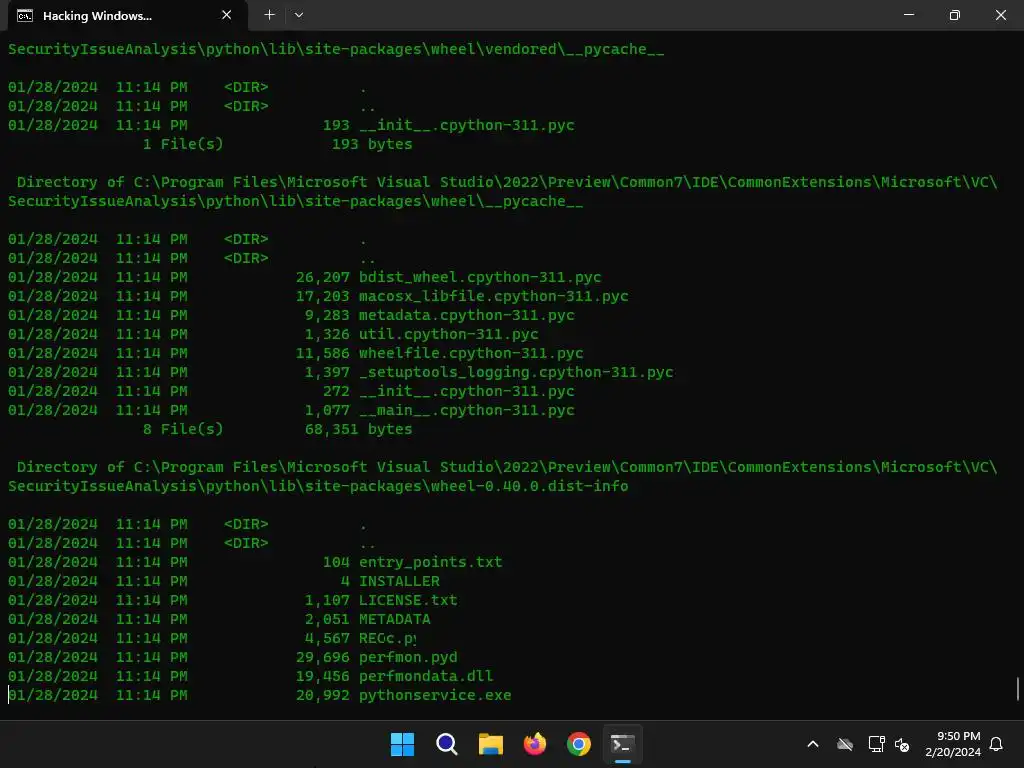1024x768 pixels.
Task: Minimize the terminal window
Action: (x=908, y=15)
